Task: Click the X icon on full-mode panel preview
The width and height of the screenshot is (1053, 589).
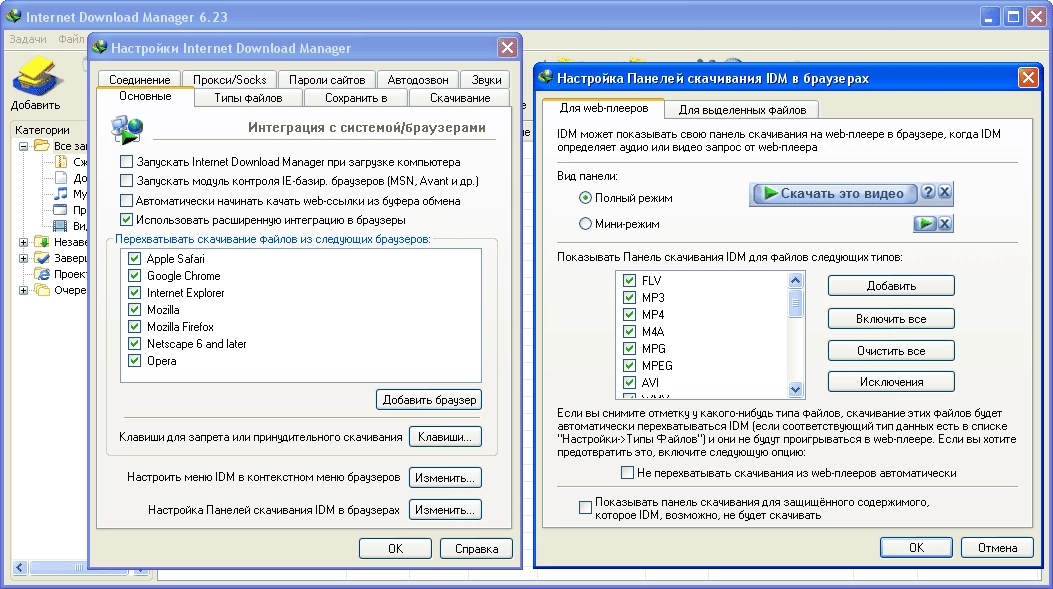Action: (944, 193)
